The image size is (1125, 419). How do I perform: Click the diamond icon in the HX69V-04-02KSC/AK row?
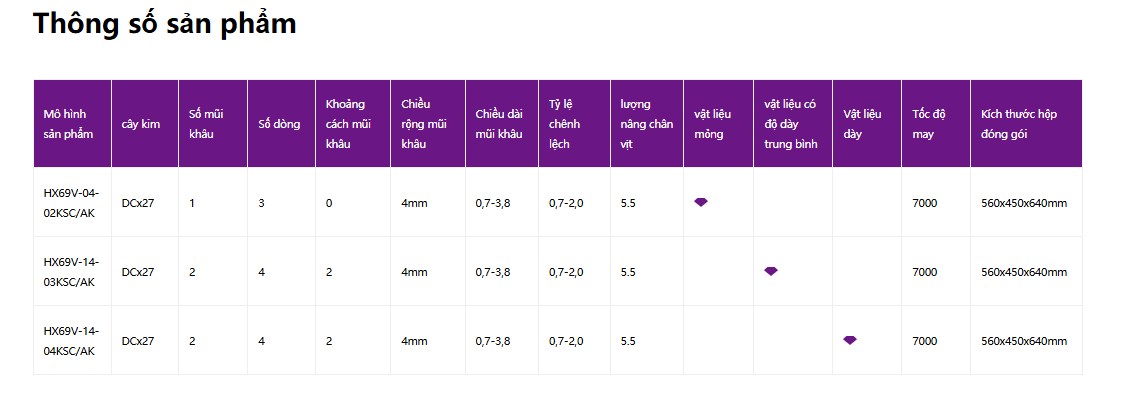[701, 202]
